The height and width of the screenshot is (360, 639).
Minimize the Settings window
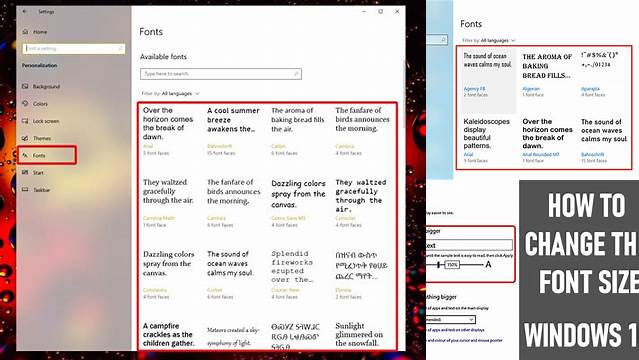coord(364,11)
